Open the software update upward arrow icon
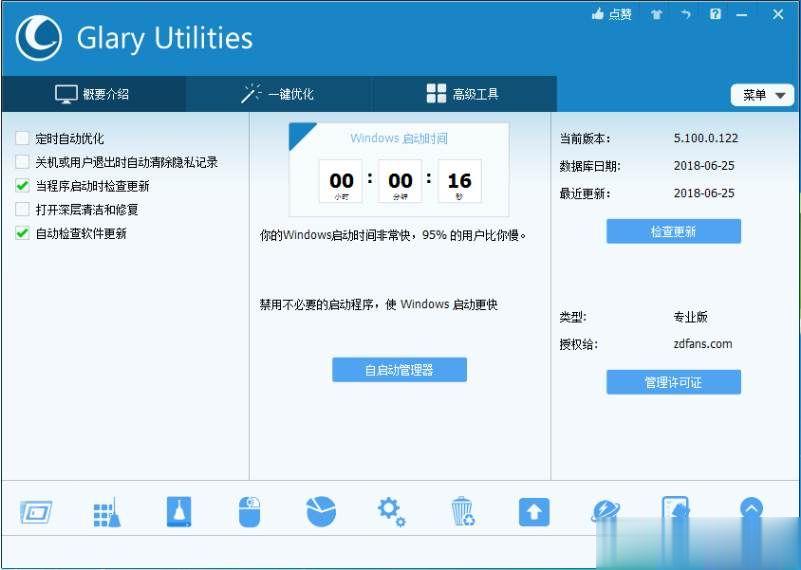 [534, 512]
